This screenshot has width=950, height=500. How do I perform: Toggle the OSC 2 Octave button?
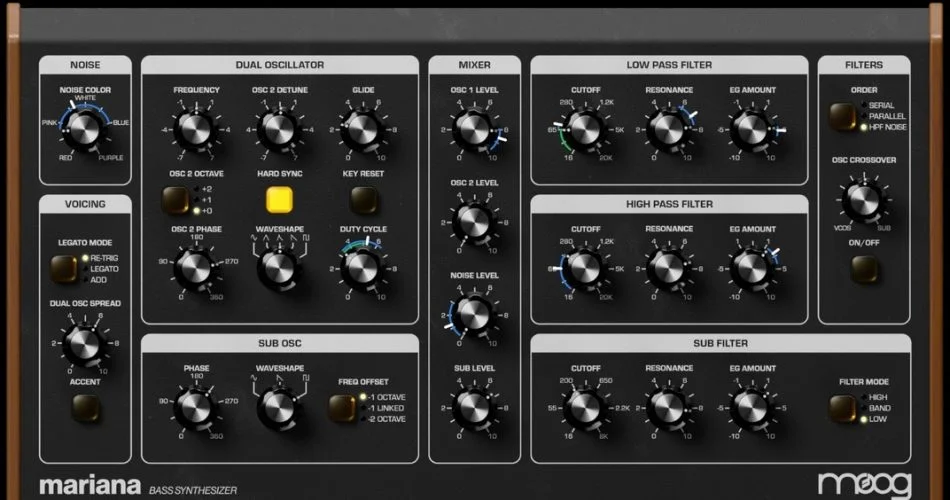pos(175,200)
